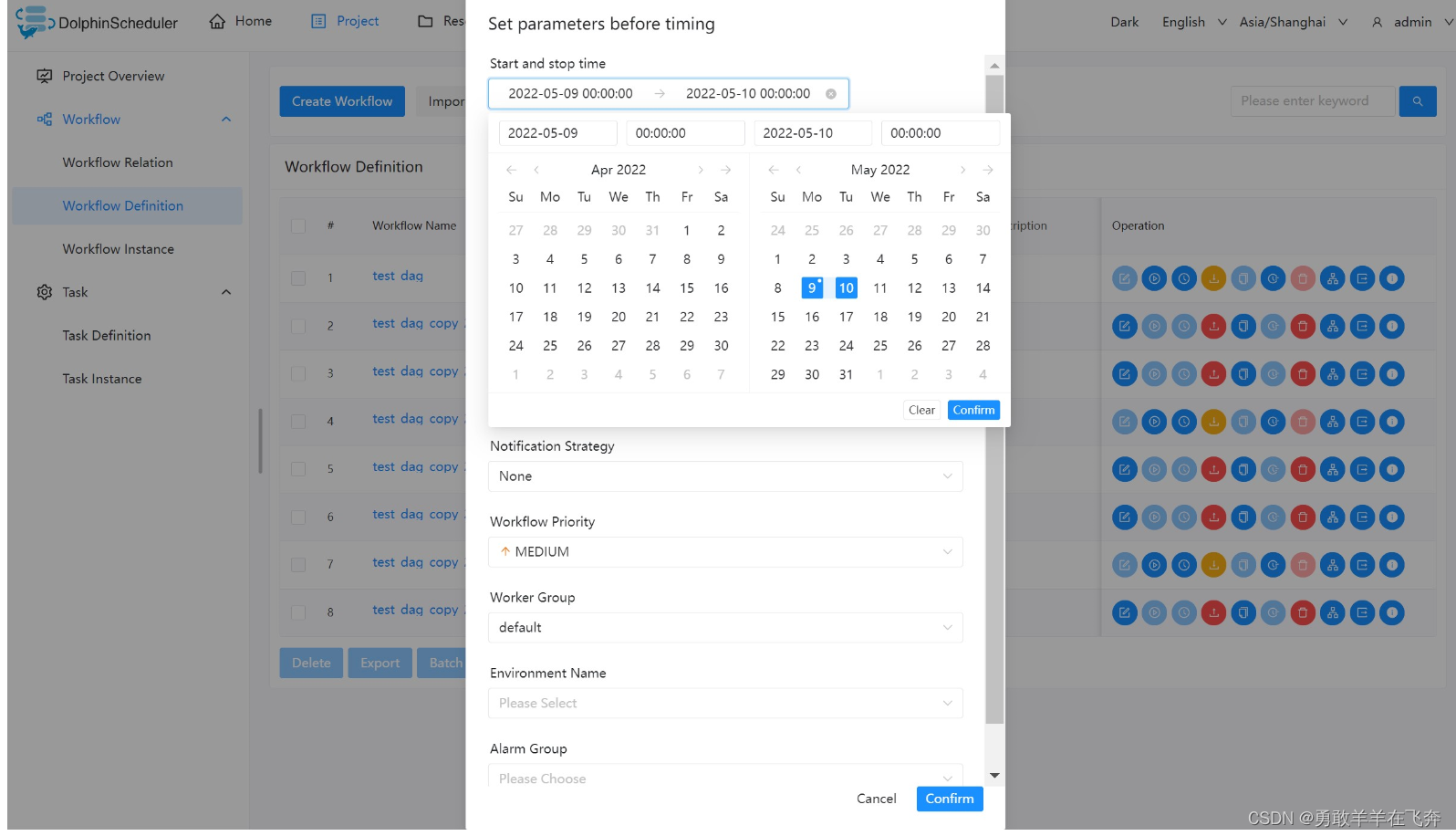
Task: Go to previous year in Apr 2022 panel
Action: pyautogui.click(x=512, y=170)
